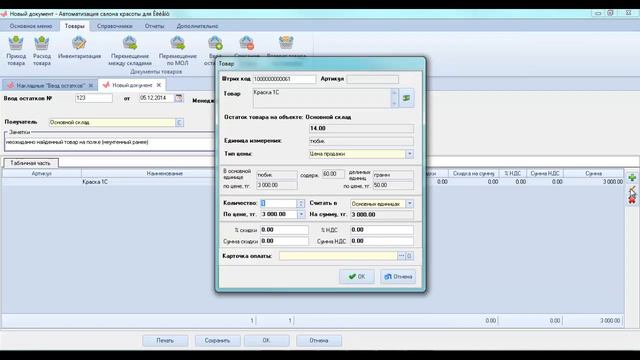This screenshot has height=360, width=640.
Task: Click the 3 000.00 sum cell in the row
Action: (x=593, y=182)
